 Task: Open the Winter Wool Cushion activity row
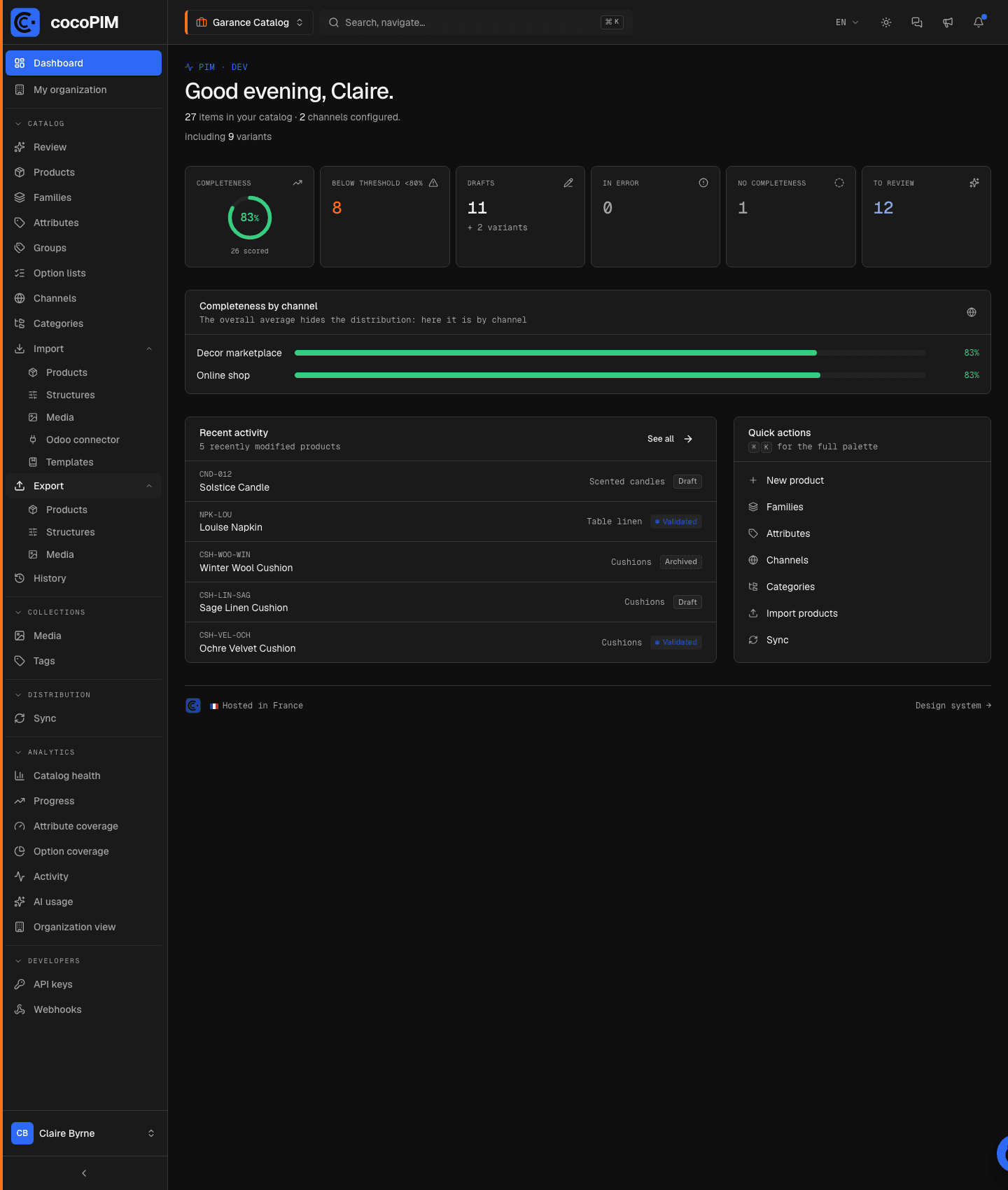(x=451, y=562)
